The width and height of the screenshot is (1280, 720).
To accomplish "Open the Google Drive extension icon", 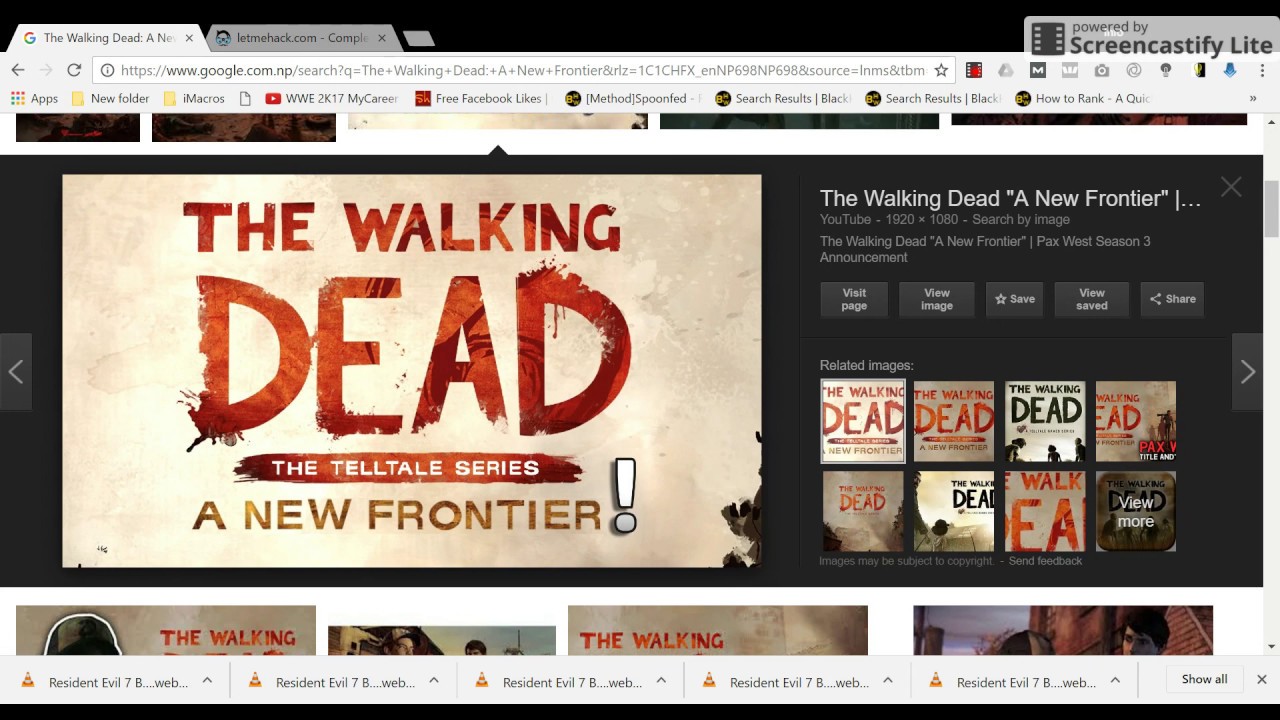I will point(1006,70).
